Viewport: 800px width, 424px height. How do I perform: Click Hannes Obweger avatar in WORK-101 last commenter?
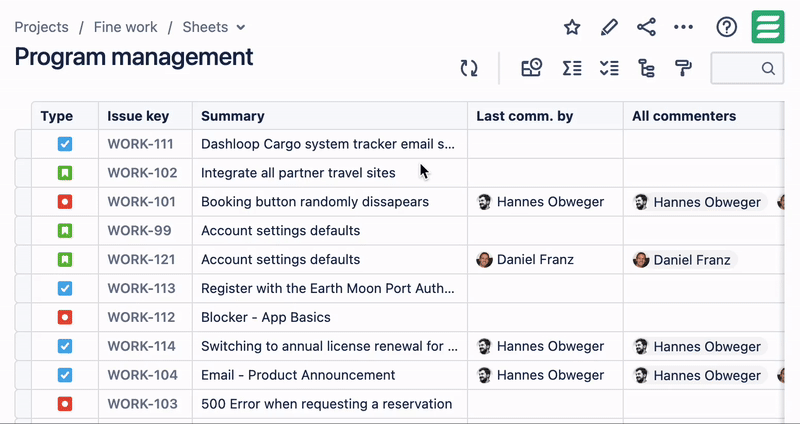(484, 202)
